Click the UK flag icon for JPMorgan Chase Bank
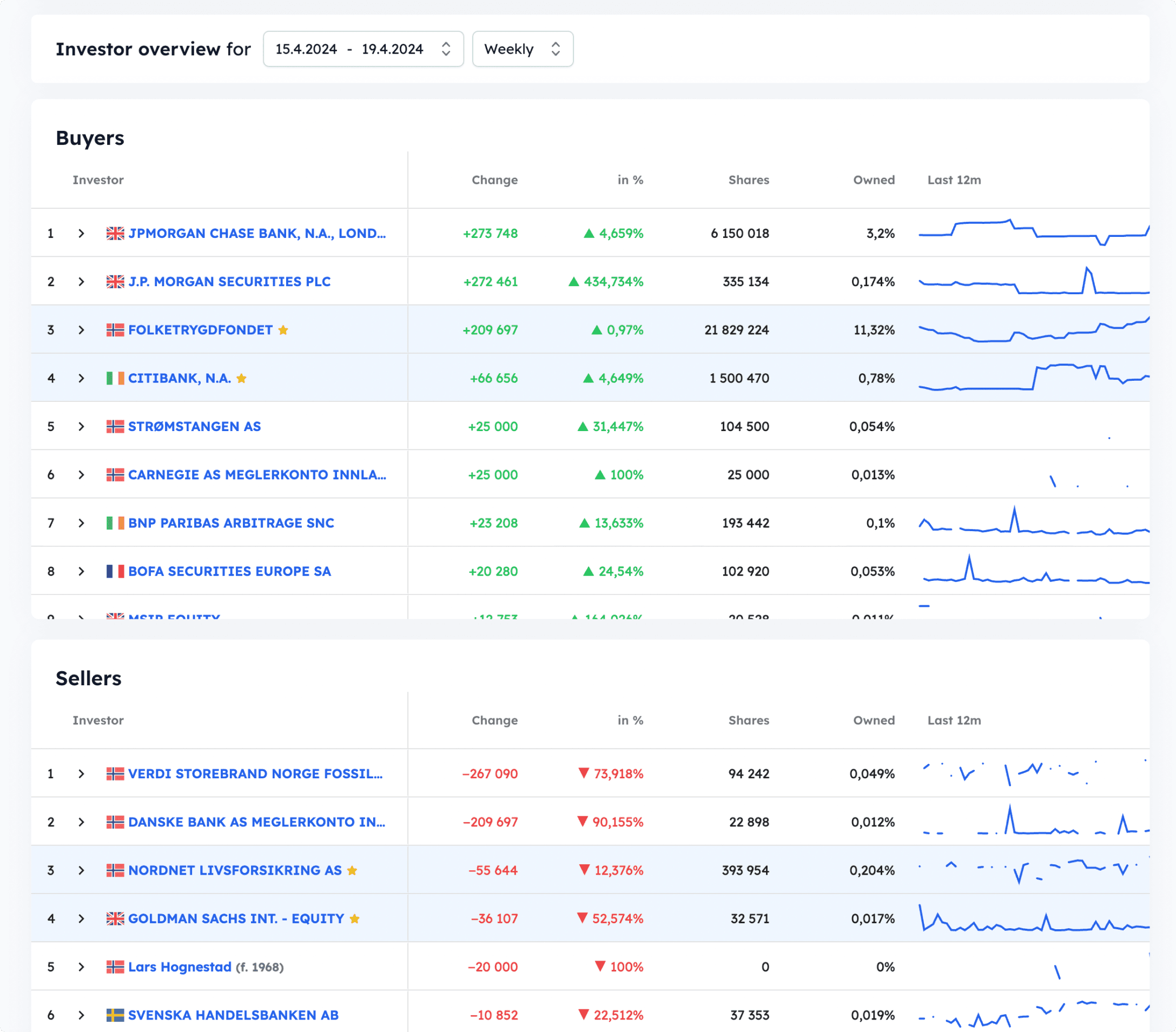 click(115, 234)
